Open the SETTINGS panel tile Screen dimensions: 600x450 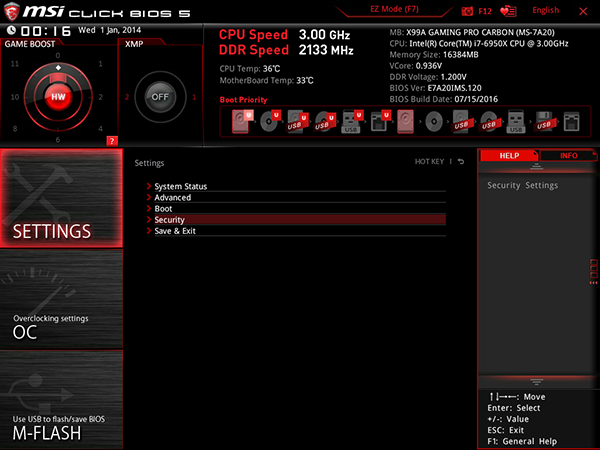click(61, 198)
